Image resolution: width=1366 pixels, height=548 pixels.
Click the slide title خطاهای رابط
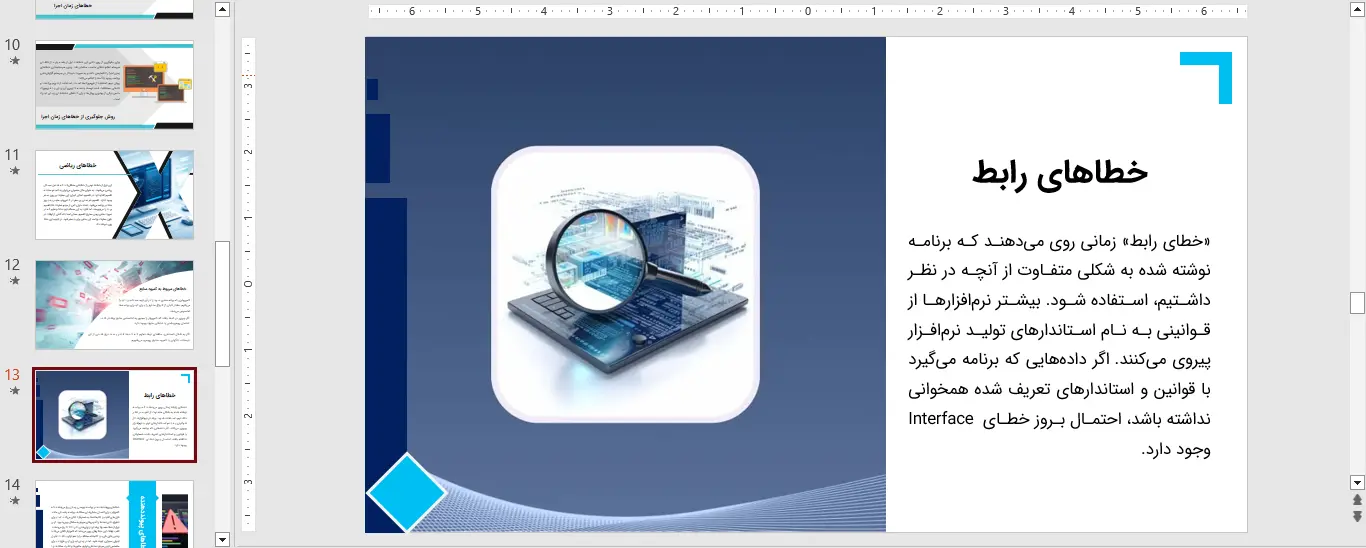click(x=1060, y=172)
